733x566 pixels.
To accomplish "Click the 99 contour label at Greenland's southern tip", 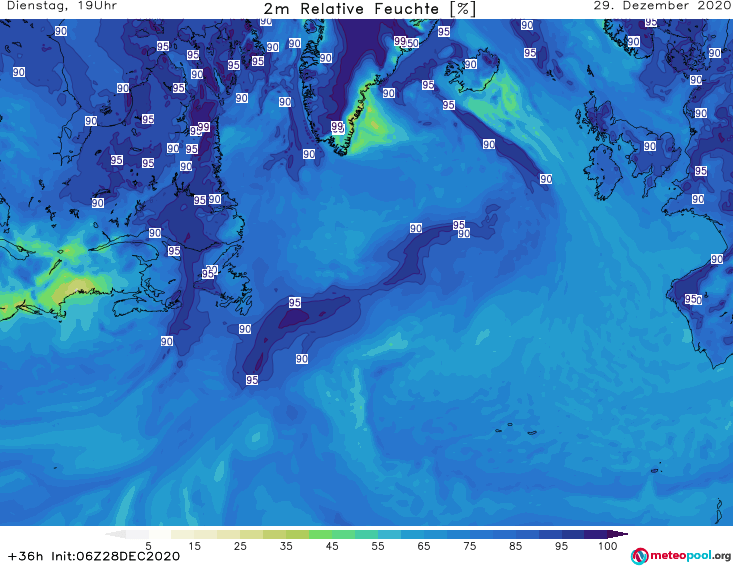I will click(x=337, y=126).
